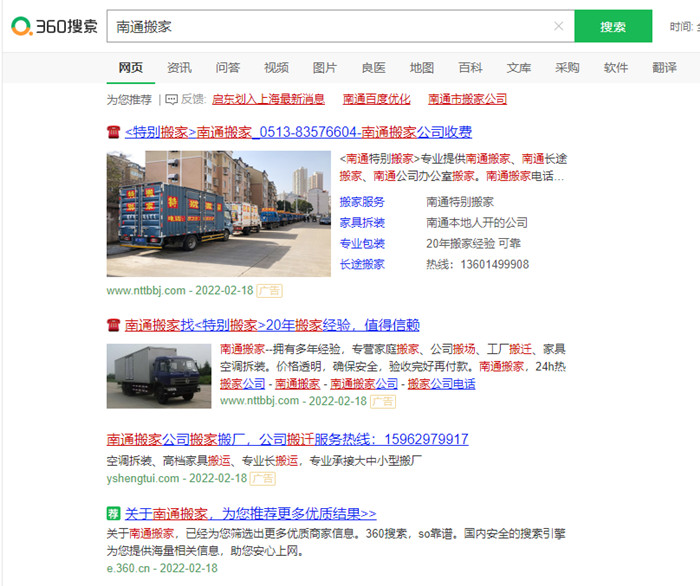Open the 搬家公司电话 sublink
This screenshot has width=700, height=586.
[442, 384]
